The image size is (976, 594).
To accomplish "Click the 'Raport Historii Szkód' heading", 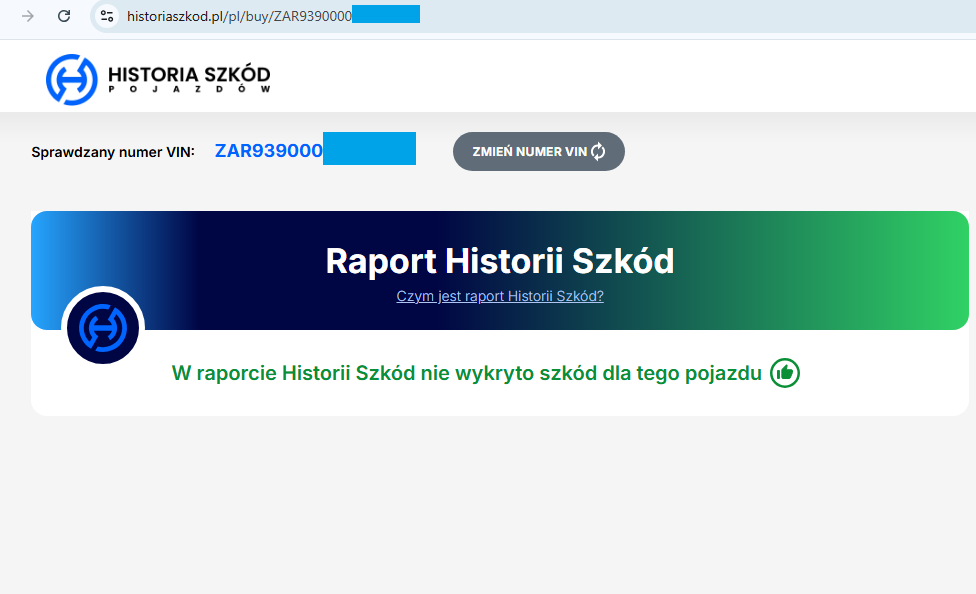I will 500,260.
